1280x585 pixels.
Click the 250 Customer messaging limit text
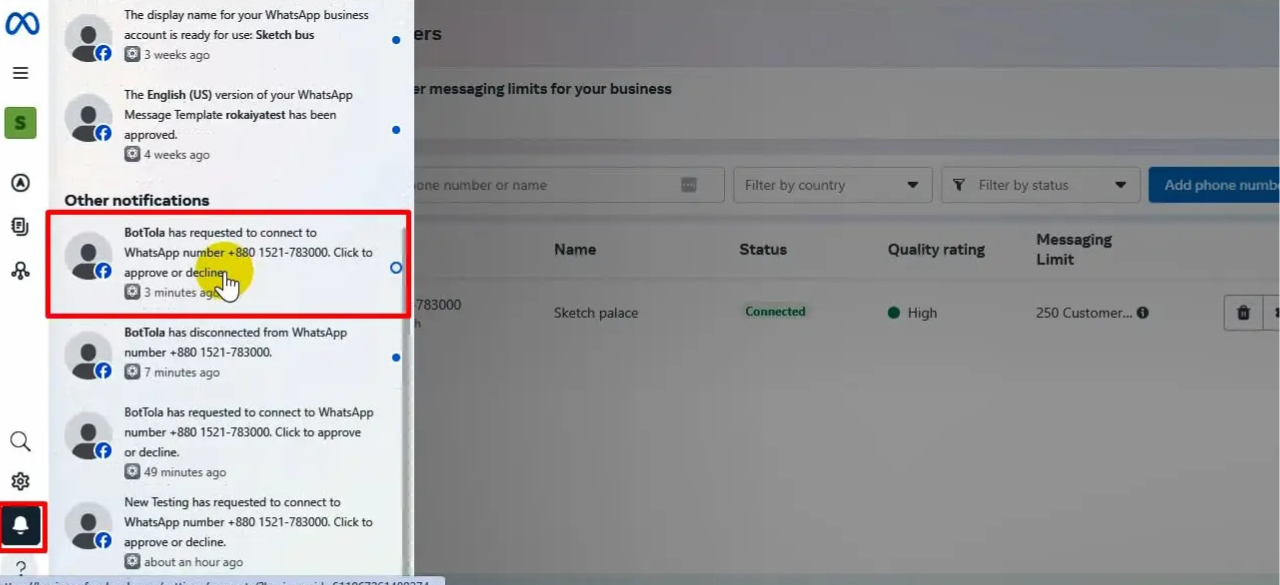tap(1084, 313)
